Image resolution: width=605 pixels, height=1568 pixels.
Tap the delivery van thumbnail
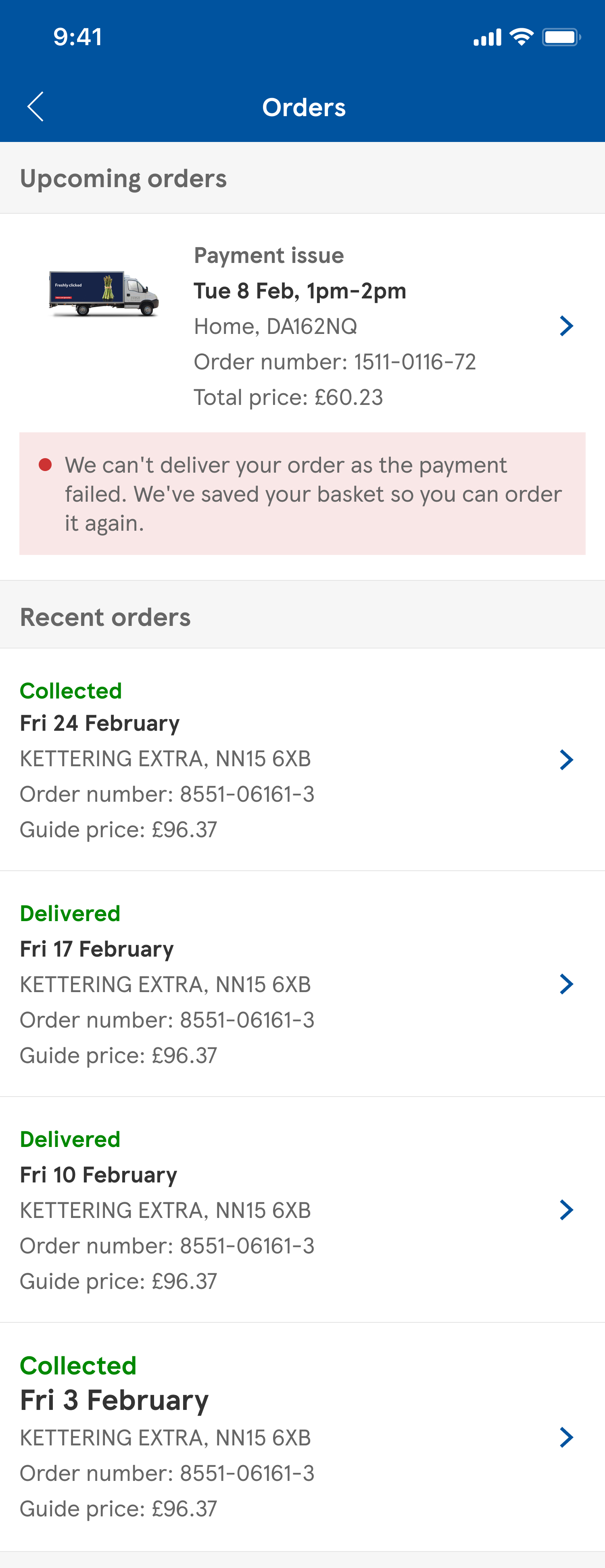coord(104,293)
